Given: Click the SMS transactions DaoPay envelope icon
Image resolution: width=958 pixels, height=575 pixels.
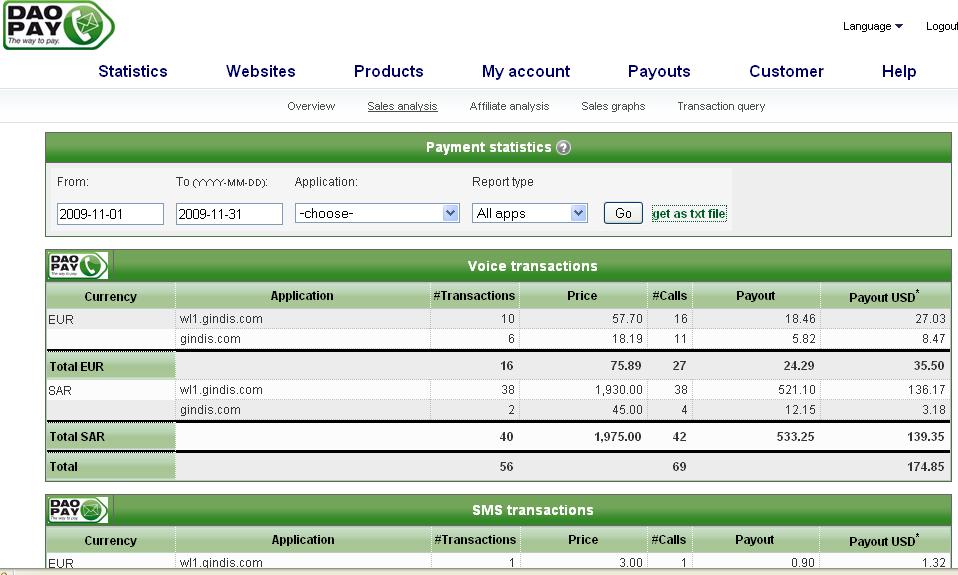Looking at the screenshot, I should tap(78, 510).
